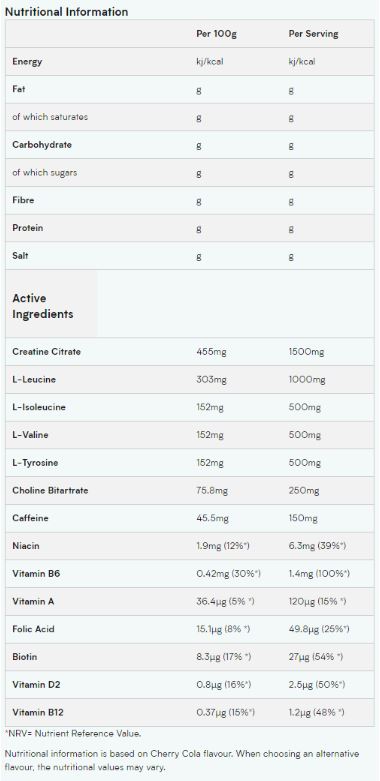
Task: Click the Vitamin B6 1.4mg (100%) value
Action: click(319, 574)
